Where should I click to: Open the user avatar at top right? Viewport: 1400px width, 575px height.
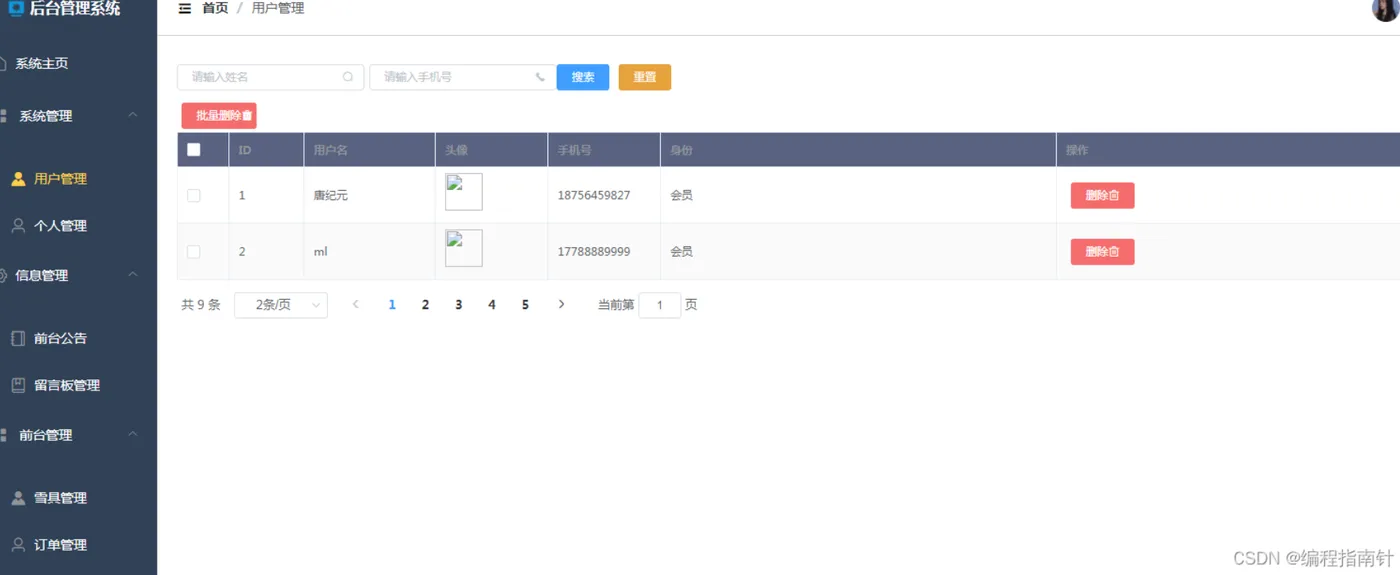point(1386,9)
